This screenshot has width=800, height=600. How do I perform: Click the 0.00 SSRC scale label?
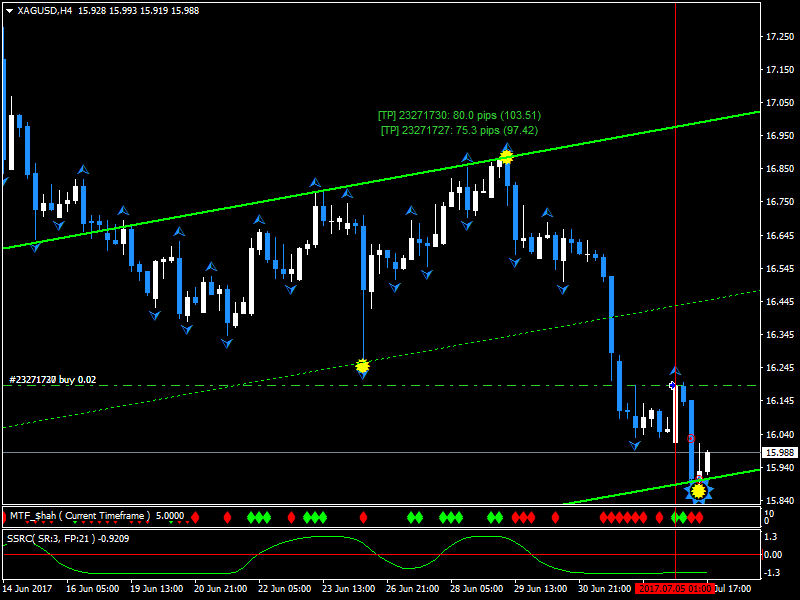(773, 555)
